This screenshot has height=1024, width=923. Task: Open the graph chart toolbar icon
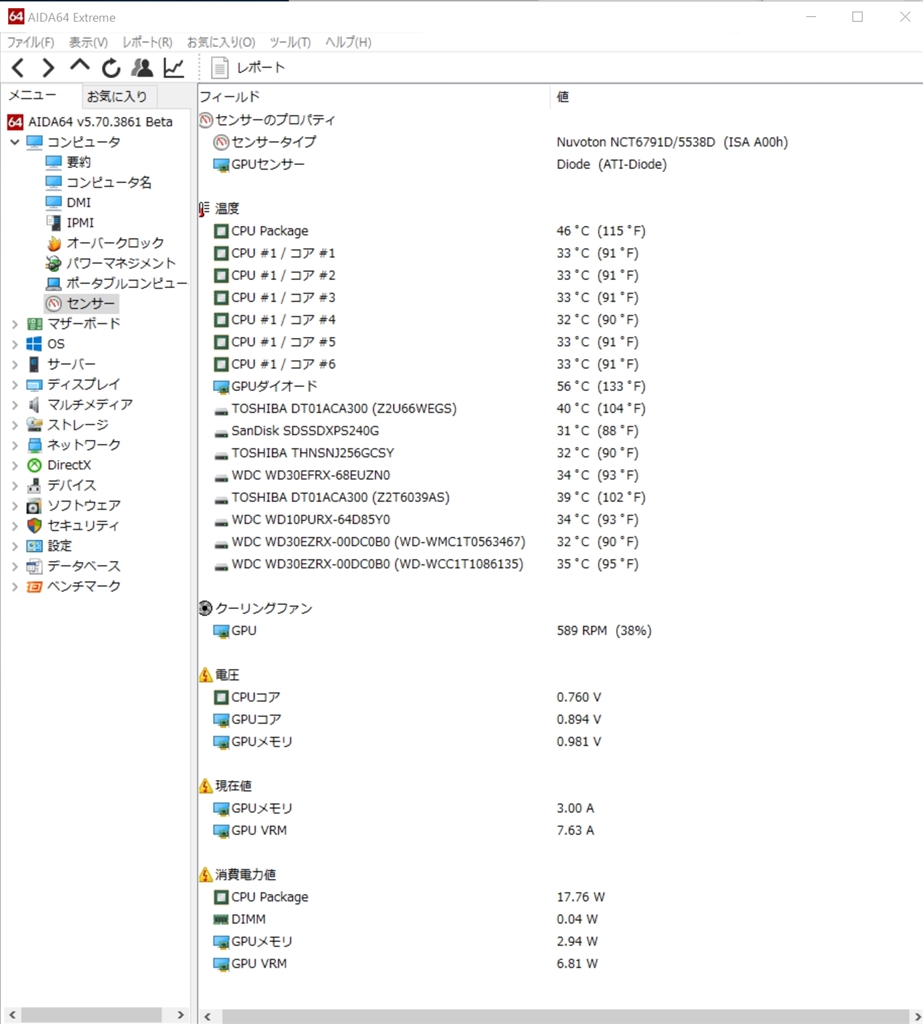pos(174,67)
